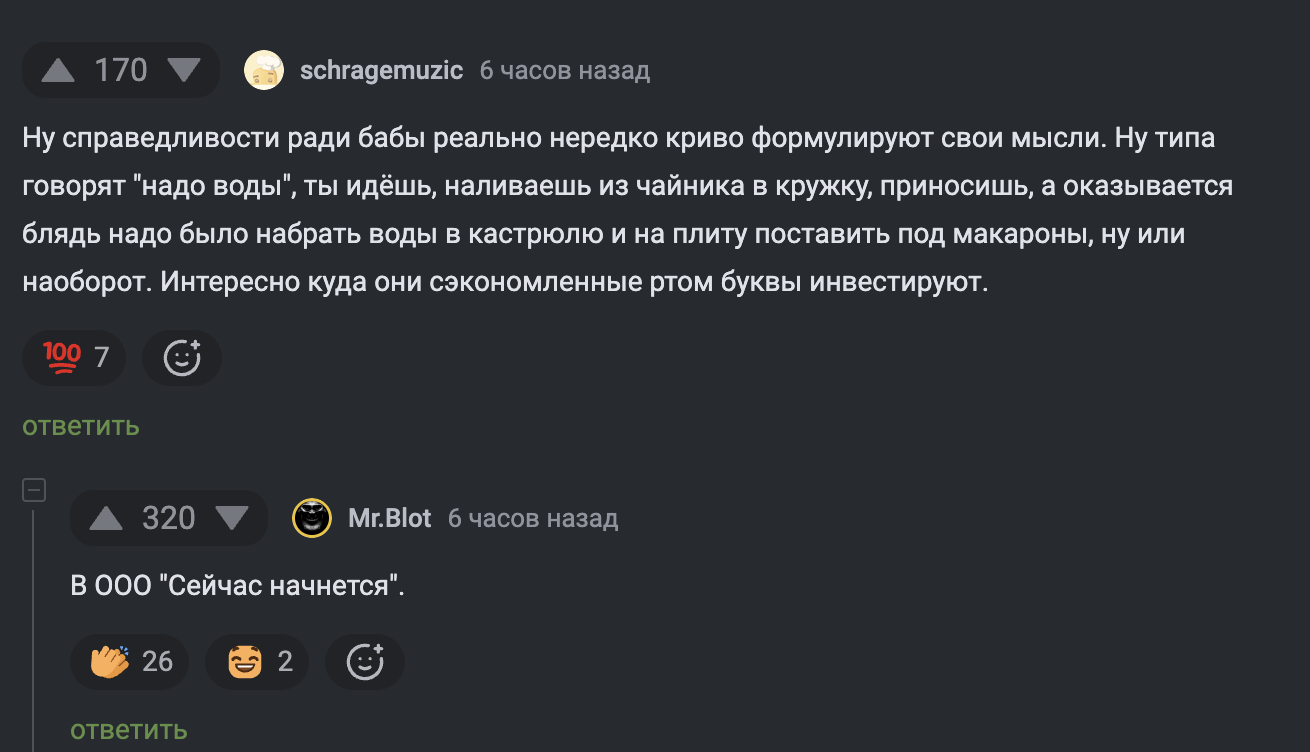Reply to the schragemuzic comment
This screenshot has width=1310, height=752.
(x=81, y=426)
